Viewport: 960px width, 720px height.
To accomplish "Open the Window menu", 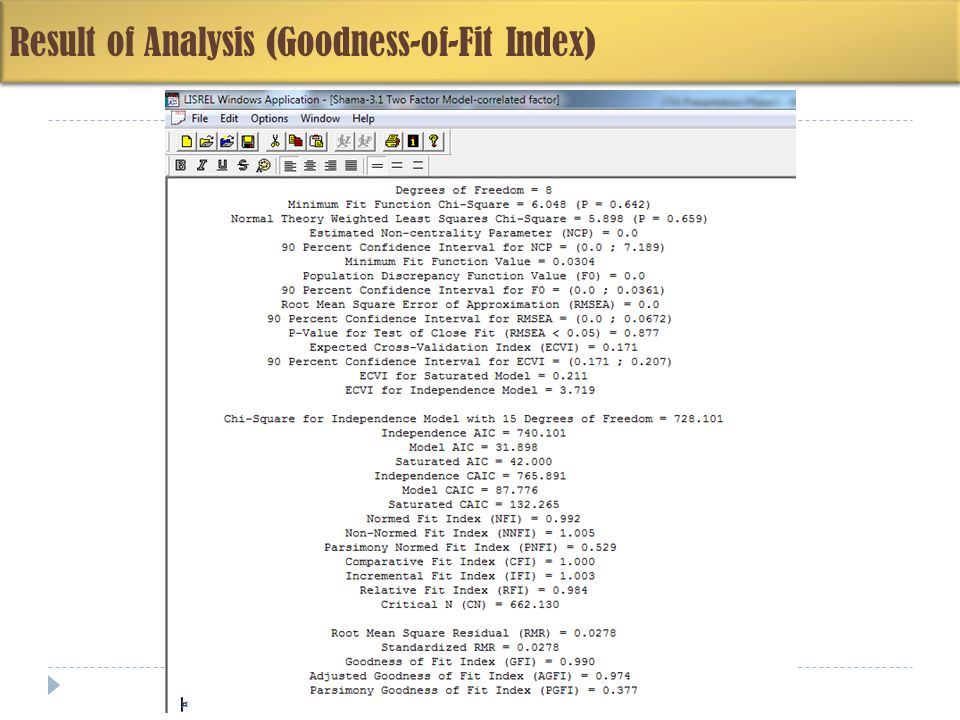I will pyautogui.click(x=320, y=118).
